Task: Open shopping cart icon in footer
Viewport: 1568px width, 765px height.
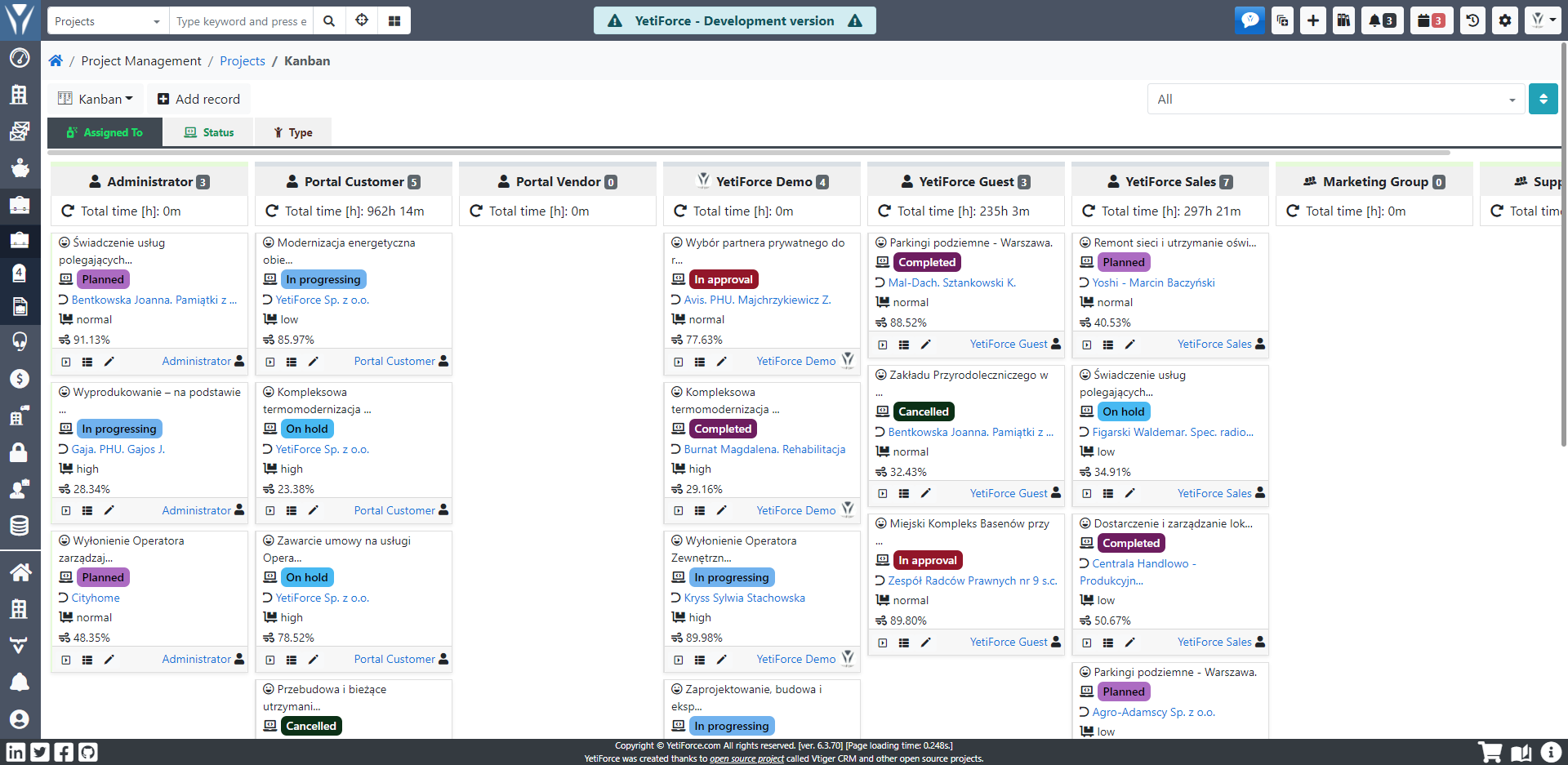Action: pyautogui.click(x=1490, y=752)
